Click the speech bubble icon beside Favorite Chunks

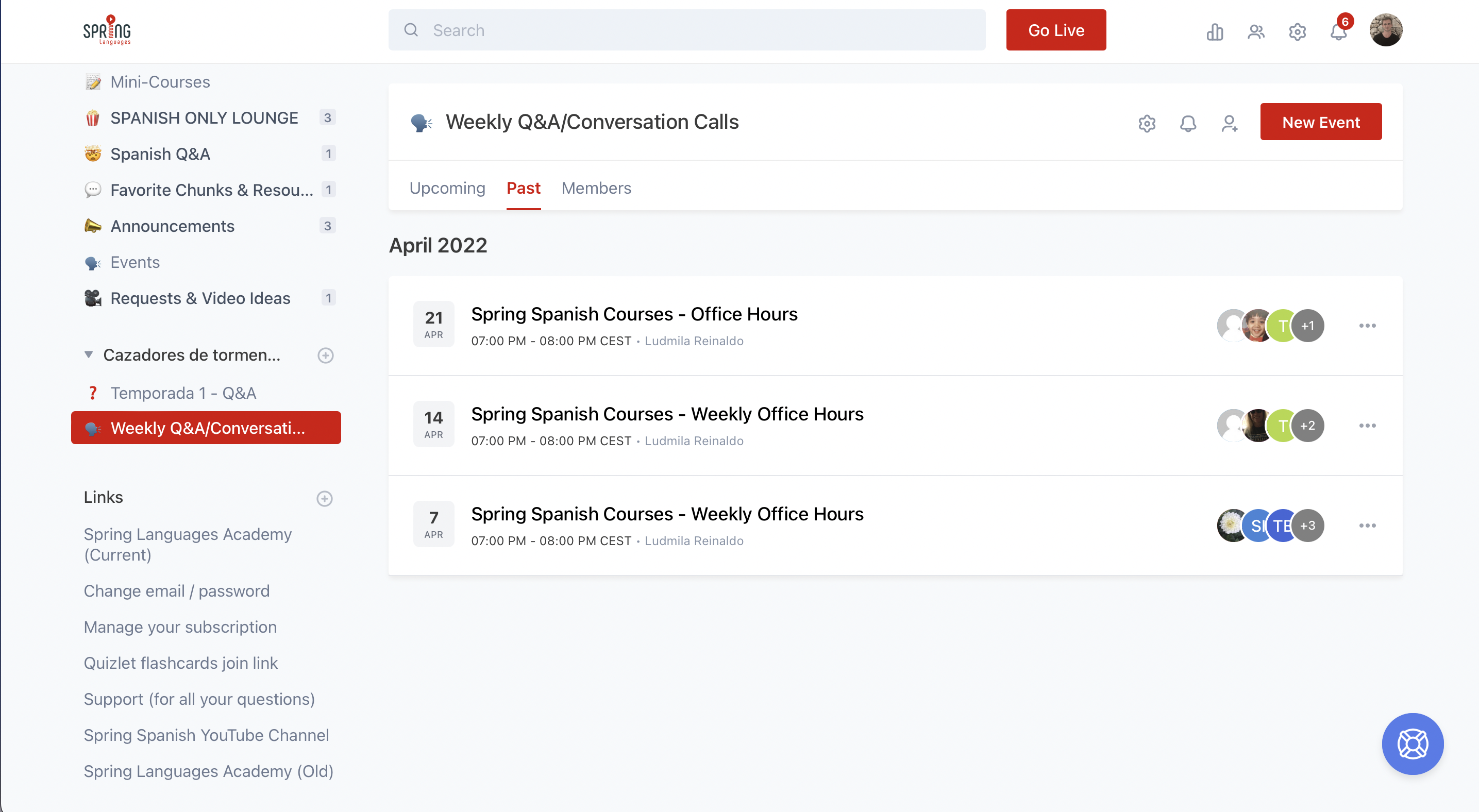[92, 190]
